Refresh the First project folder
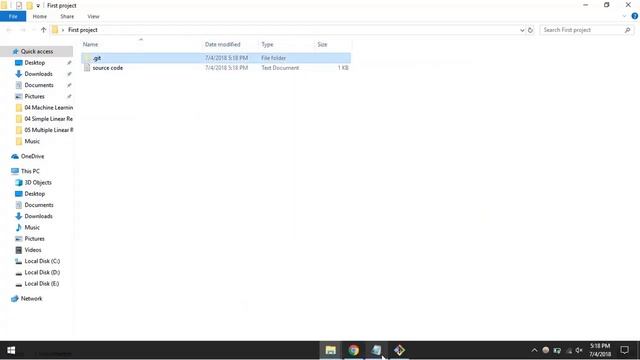Image resolution: width=640 pixels, height=360 pixels. (x=530, y=30)
